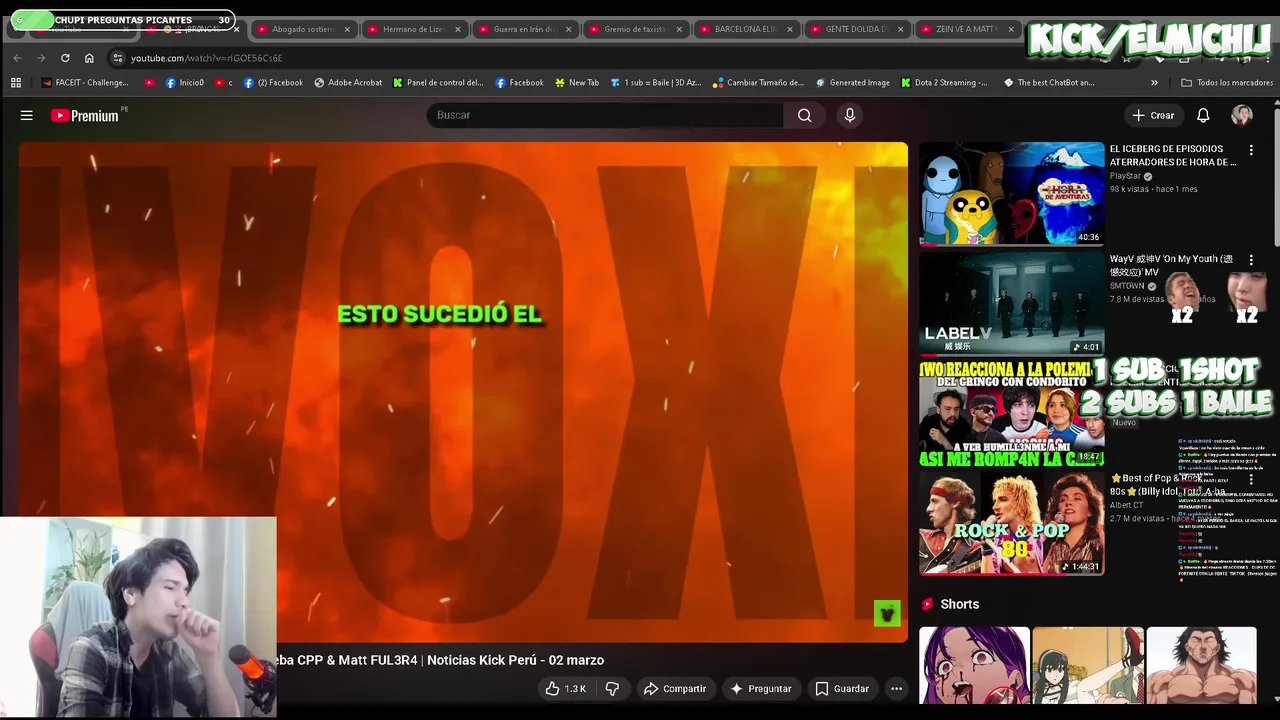1280x720 pixels.
Task: Start voice search with microphone
Action: click(x=850, y=115)
